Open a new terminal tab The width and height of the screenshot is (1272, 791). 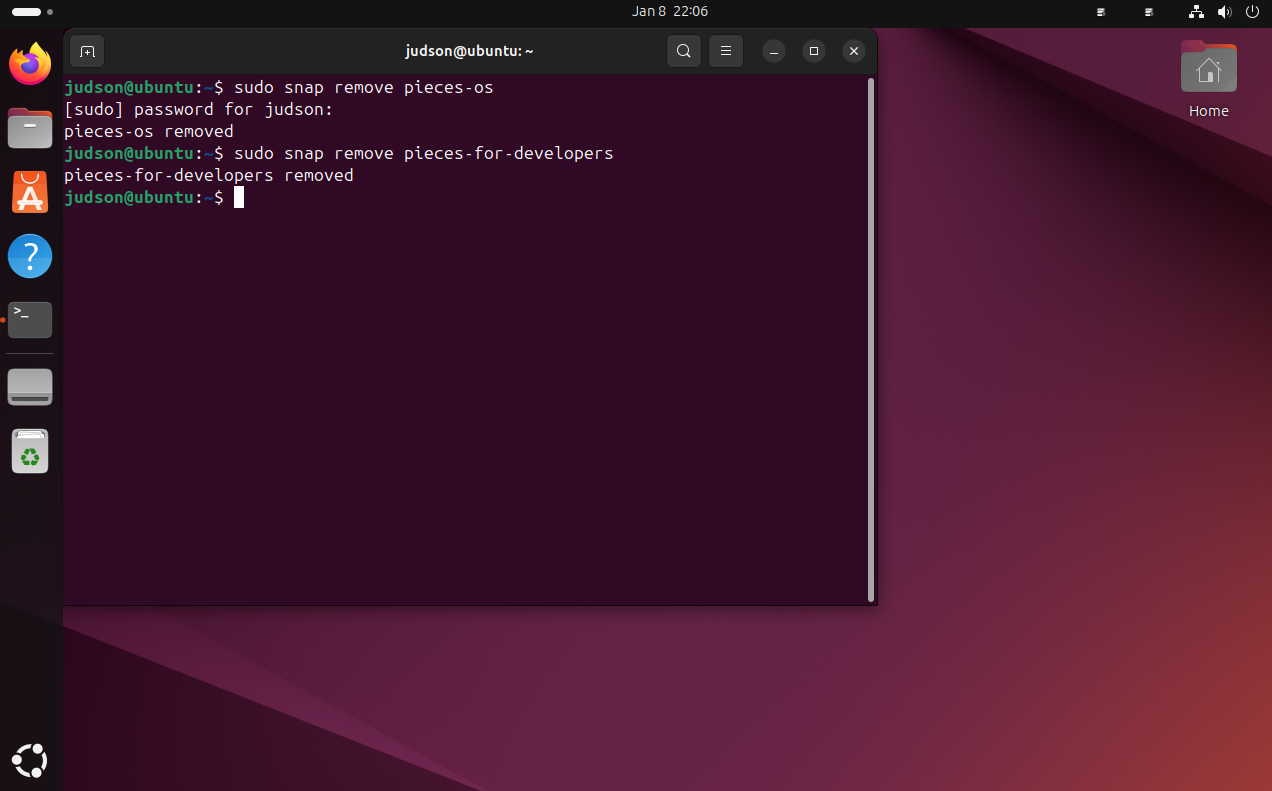pos(87,51)
